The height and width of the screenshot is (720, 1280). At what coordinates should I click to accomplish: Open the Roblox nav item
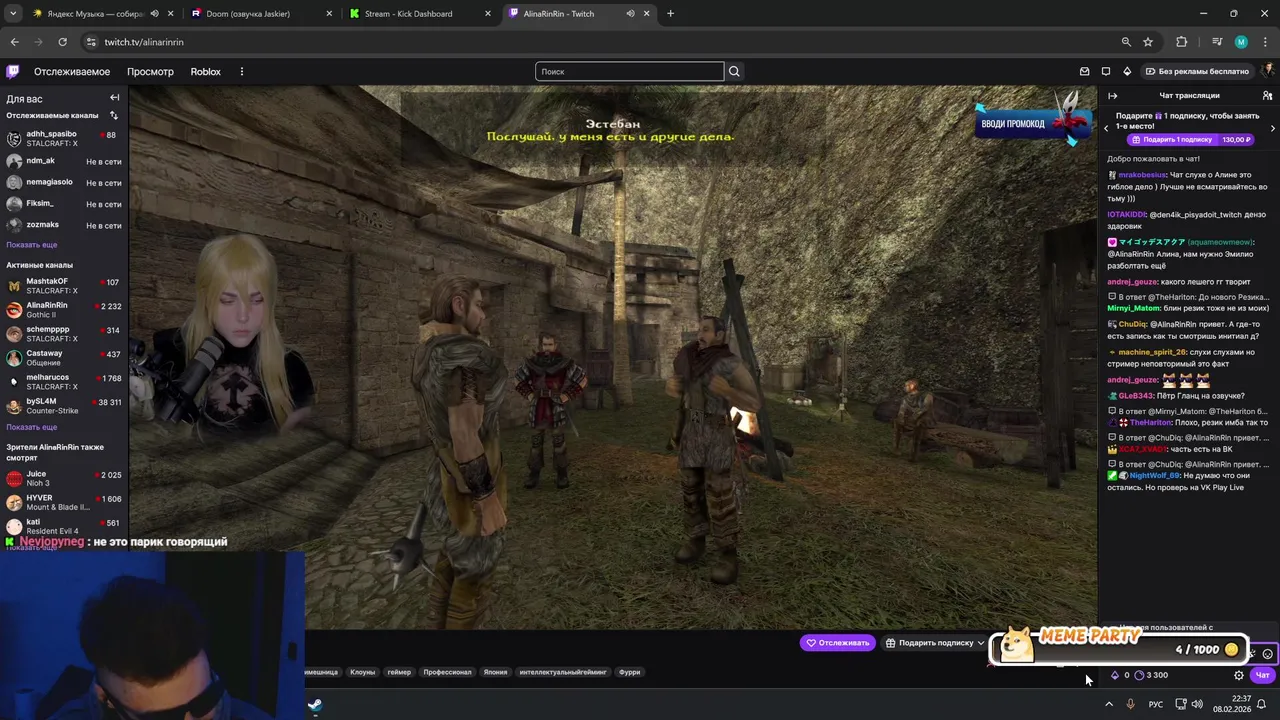[x=205, y=72]
